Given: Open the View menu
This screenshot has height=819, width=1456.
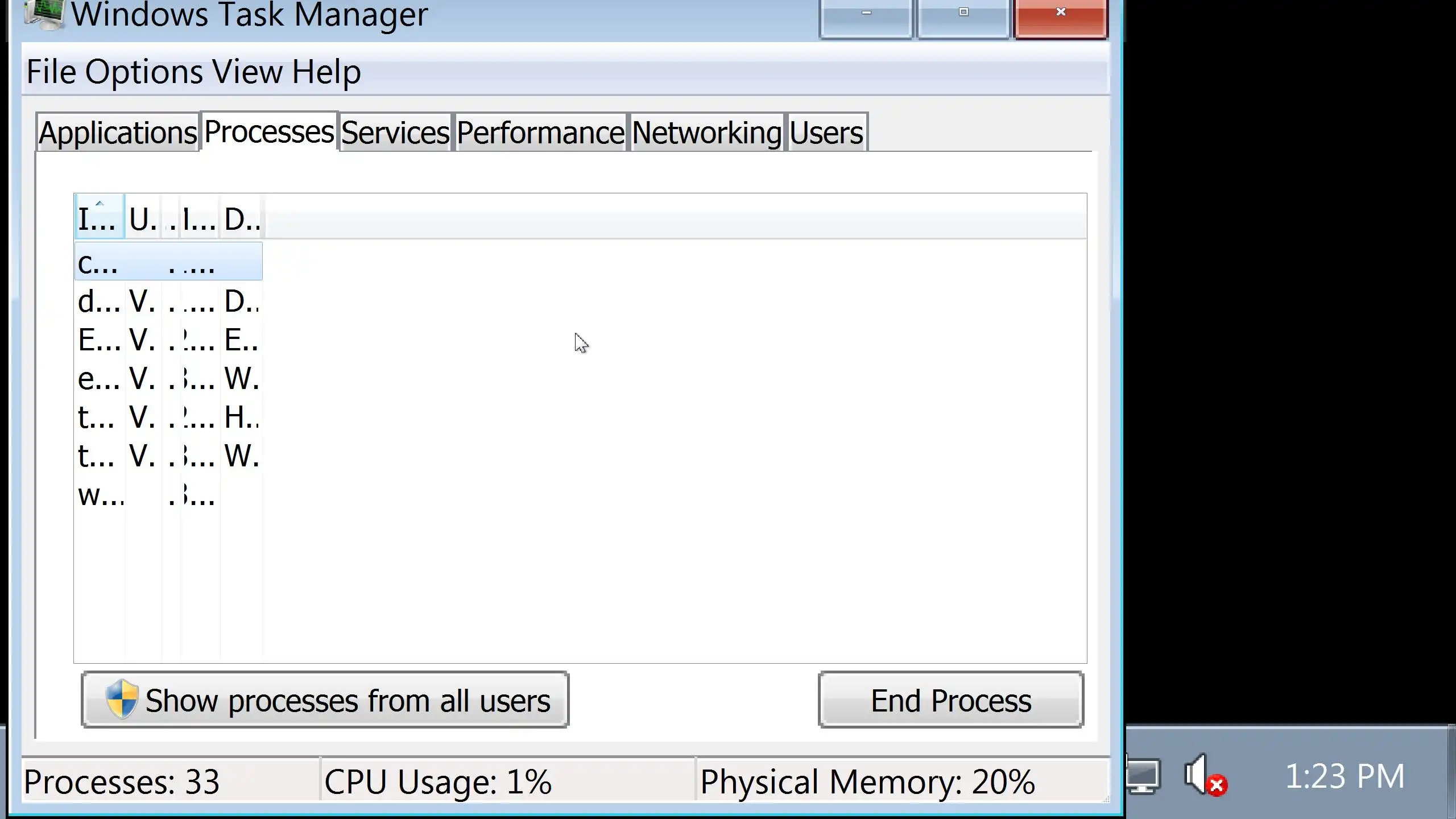Looking at the screenshot, I should click(247, 72).
